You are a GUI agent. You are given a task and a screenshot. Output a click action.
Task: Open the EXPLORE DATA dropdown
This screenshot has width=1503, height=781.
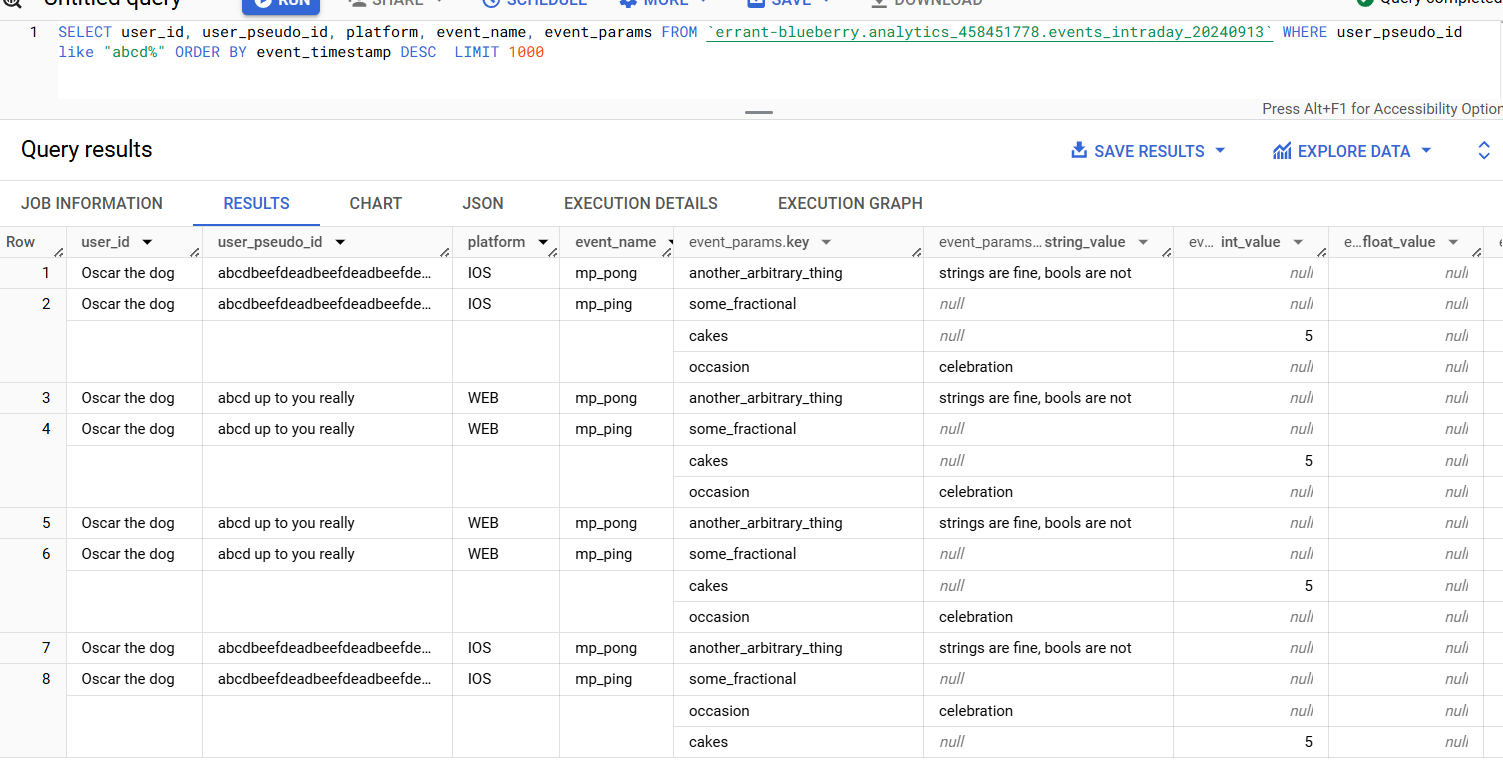(x=1352, y=151)
